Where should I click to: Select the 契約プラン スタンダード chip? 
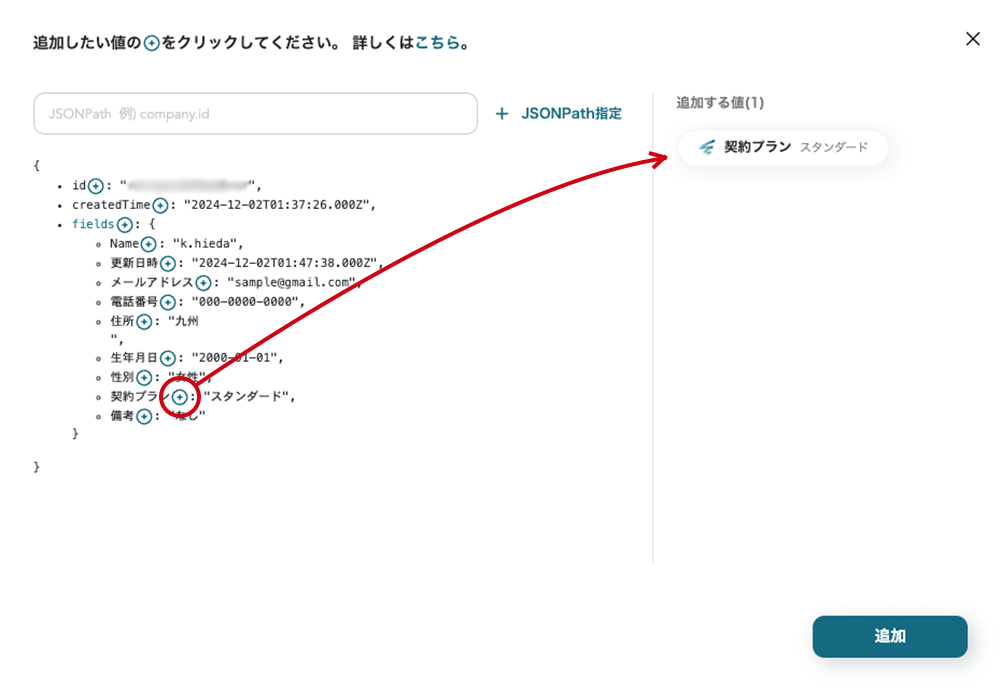(x=783, y=147)
